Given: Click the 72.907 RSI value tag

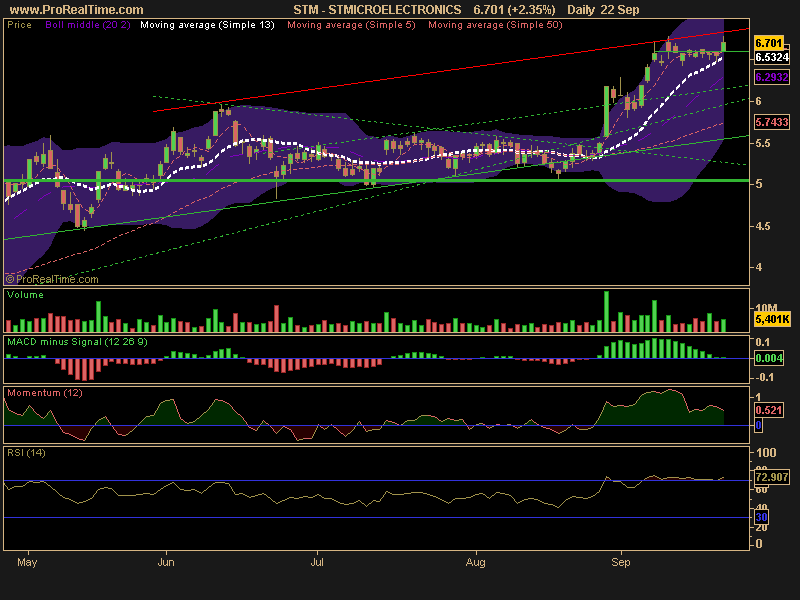Looking at the screenshot, I should (x=771, y=479).
